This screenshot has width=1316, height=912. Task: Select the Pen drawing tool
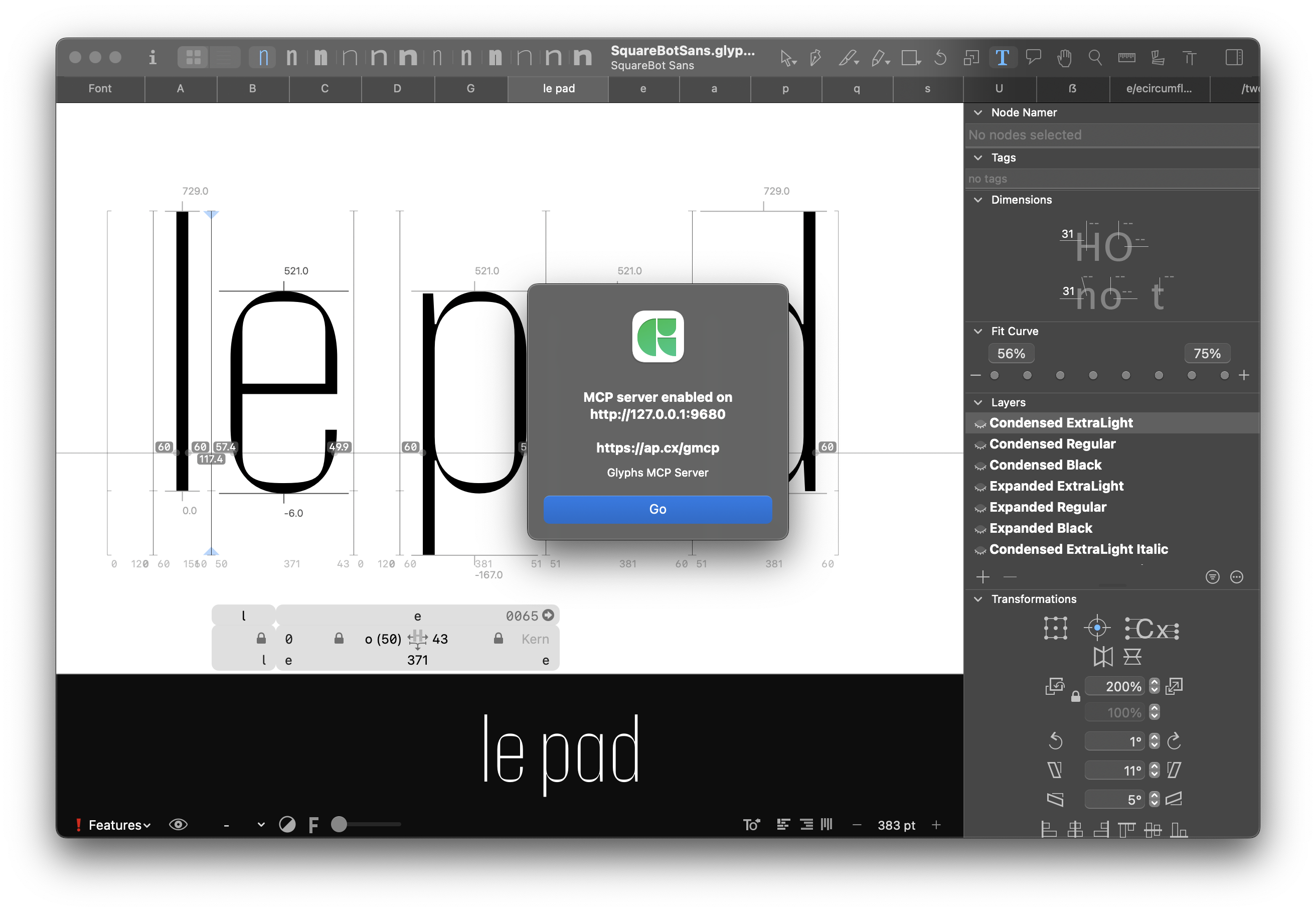tap(815, 57)
